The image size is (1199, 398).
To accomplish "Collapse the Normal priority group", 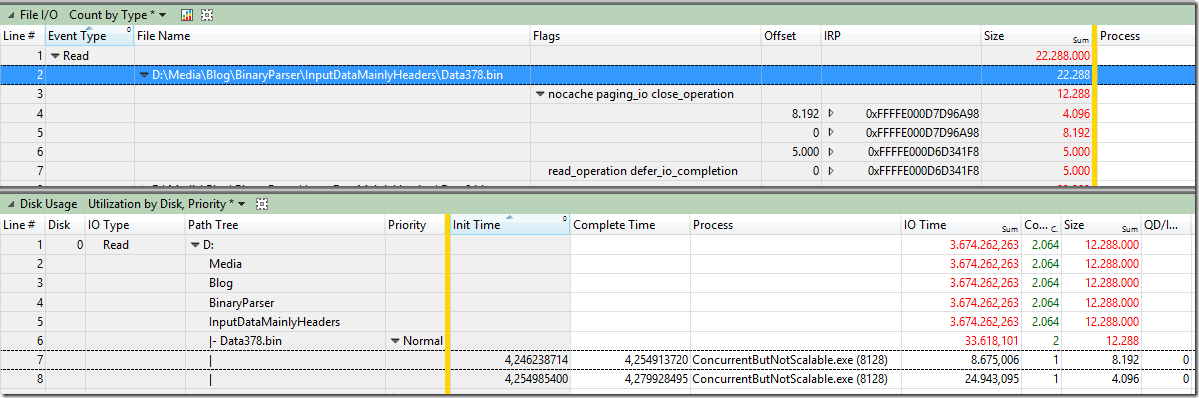I will click(x=395, y=341).
